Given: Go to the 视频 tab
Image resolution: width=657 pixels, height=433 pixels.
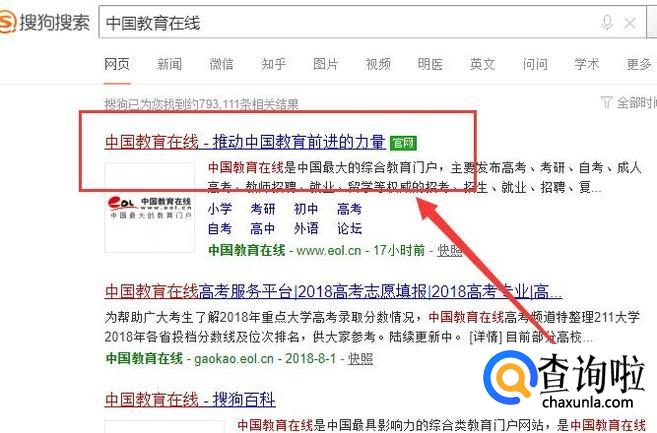Looking at the screenshot, I should pos(378,64).
